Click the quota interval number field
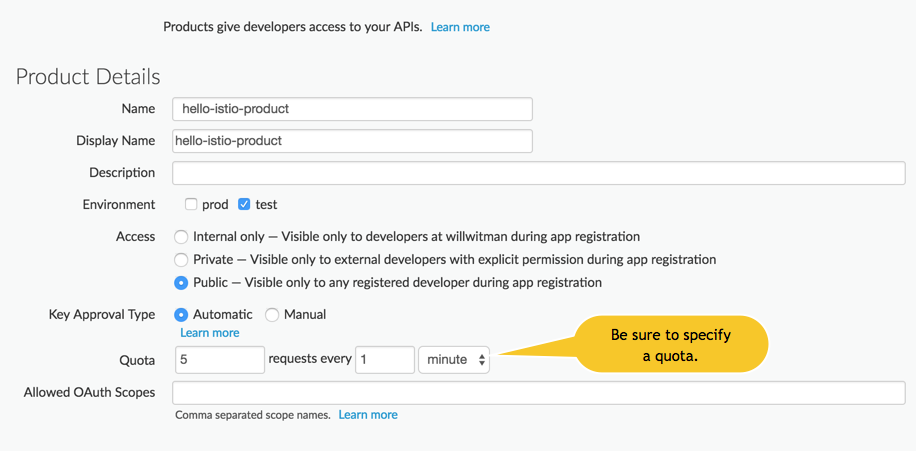This screenshot has height=451, width=916. tap(385, 360)
